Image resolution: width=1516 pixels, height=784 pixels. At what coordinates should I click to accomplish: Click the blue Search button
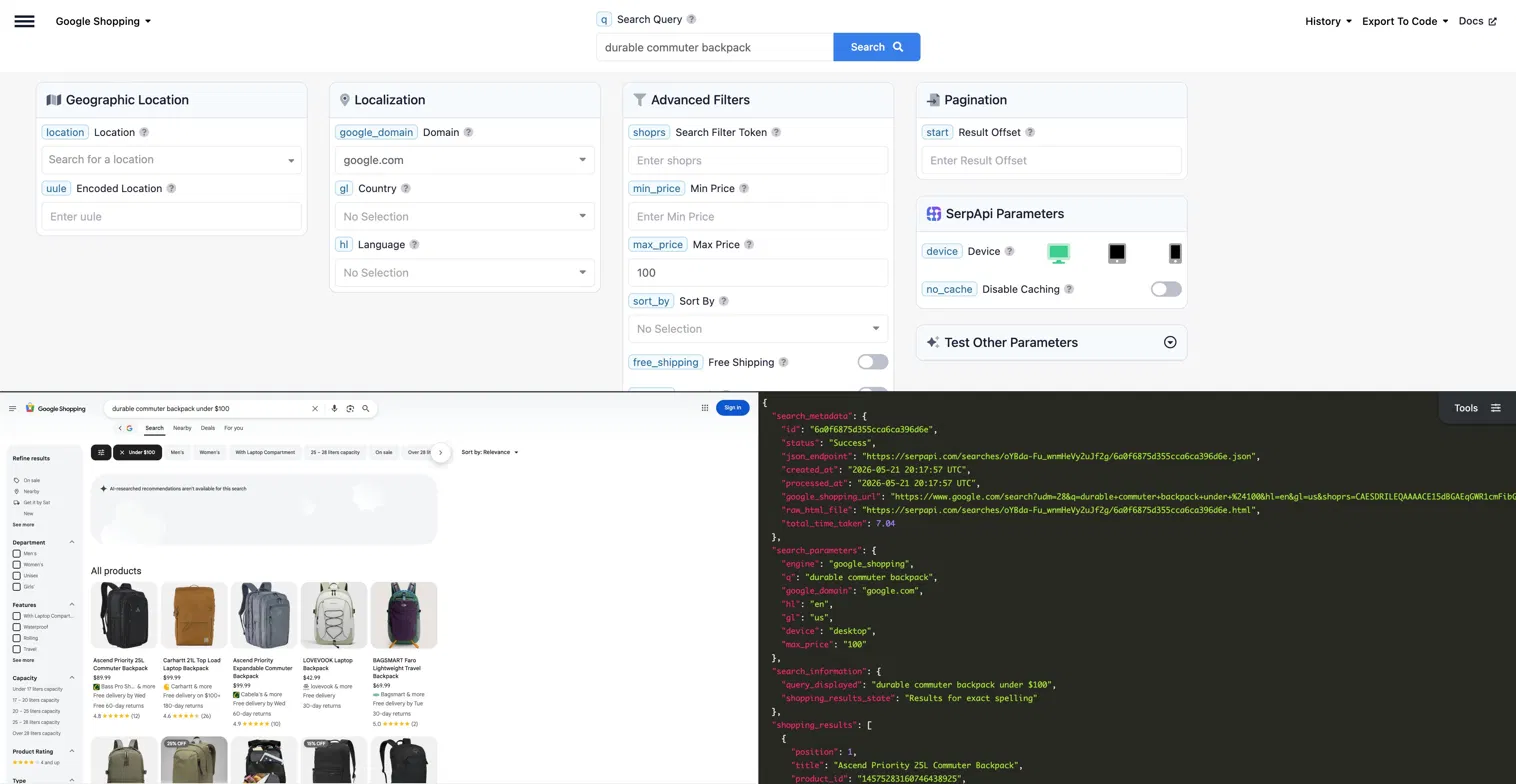877,47
